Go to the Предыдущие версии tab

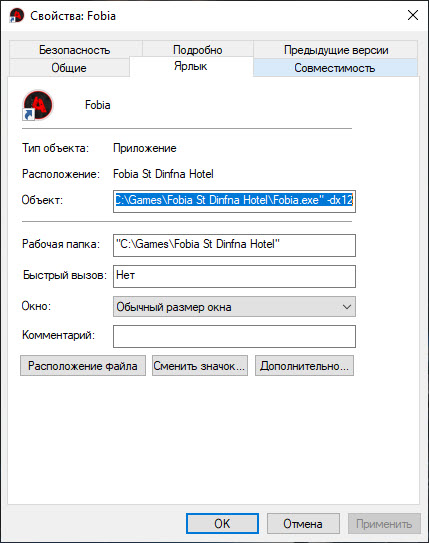(x=336, y=50)
